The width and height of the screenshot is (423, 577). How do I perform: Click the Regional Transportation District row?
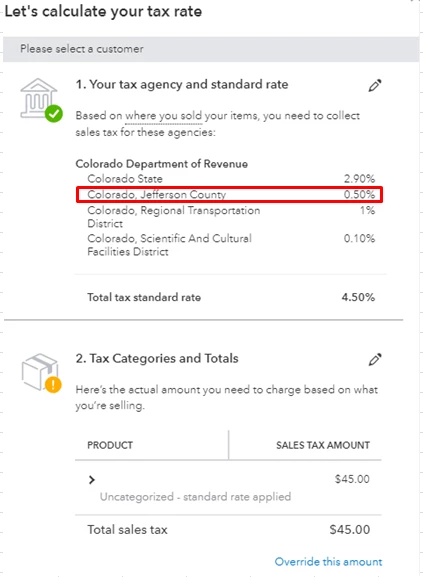point(231,217)
